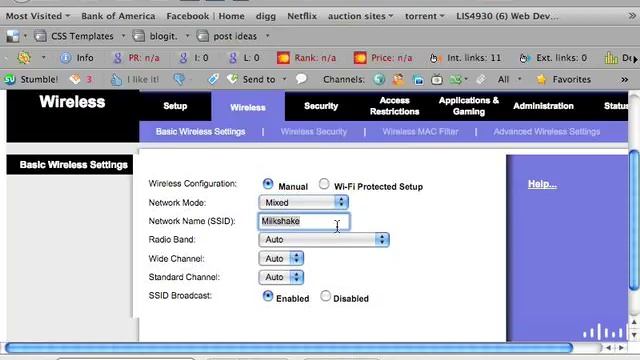Screen dimensions: 640x360
Task: Click the vertical scrollbar down arrow
Action: tap(634, 335)
